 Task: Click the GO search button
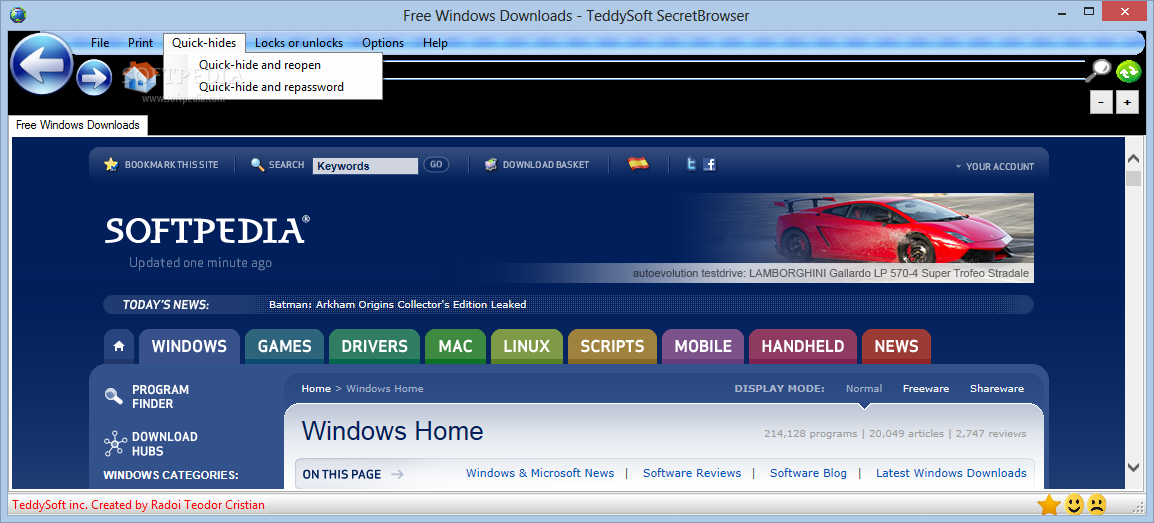[x=436, y=165]
